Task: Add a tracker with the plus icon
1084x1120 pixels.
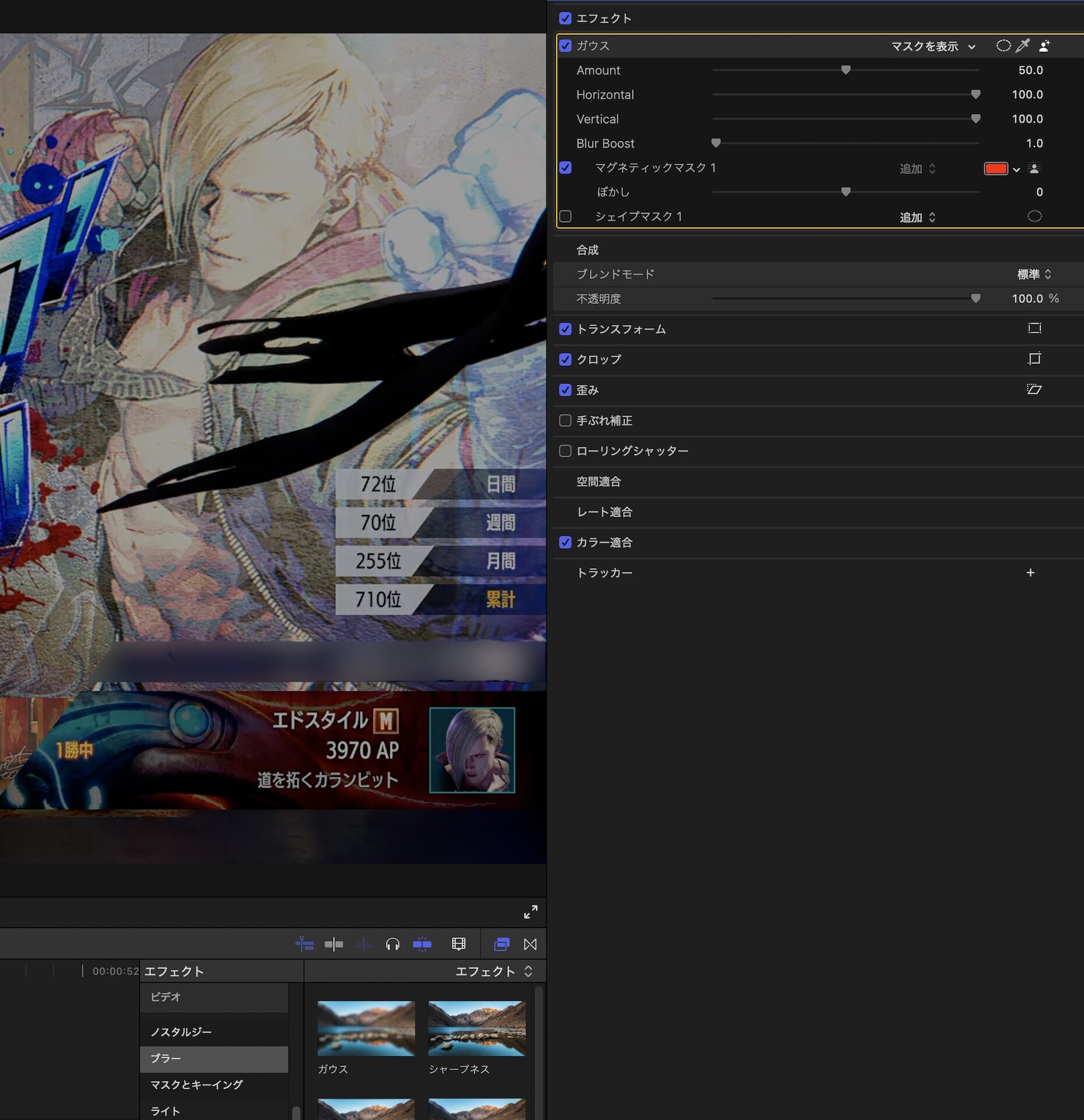Action: (1030, 573)
